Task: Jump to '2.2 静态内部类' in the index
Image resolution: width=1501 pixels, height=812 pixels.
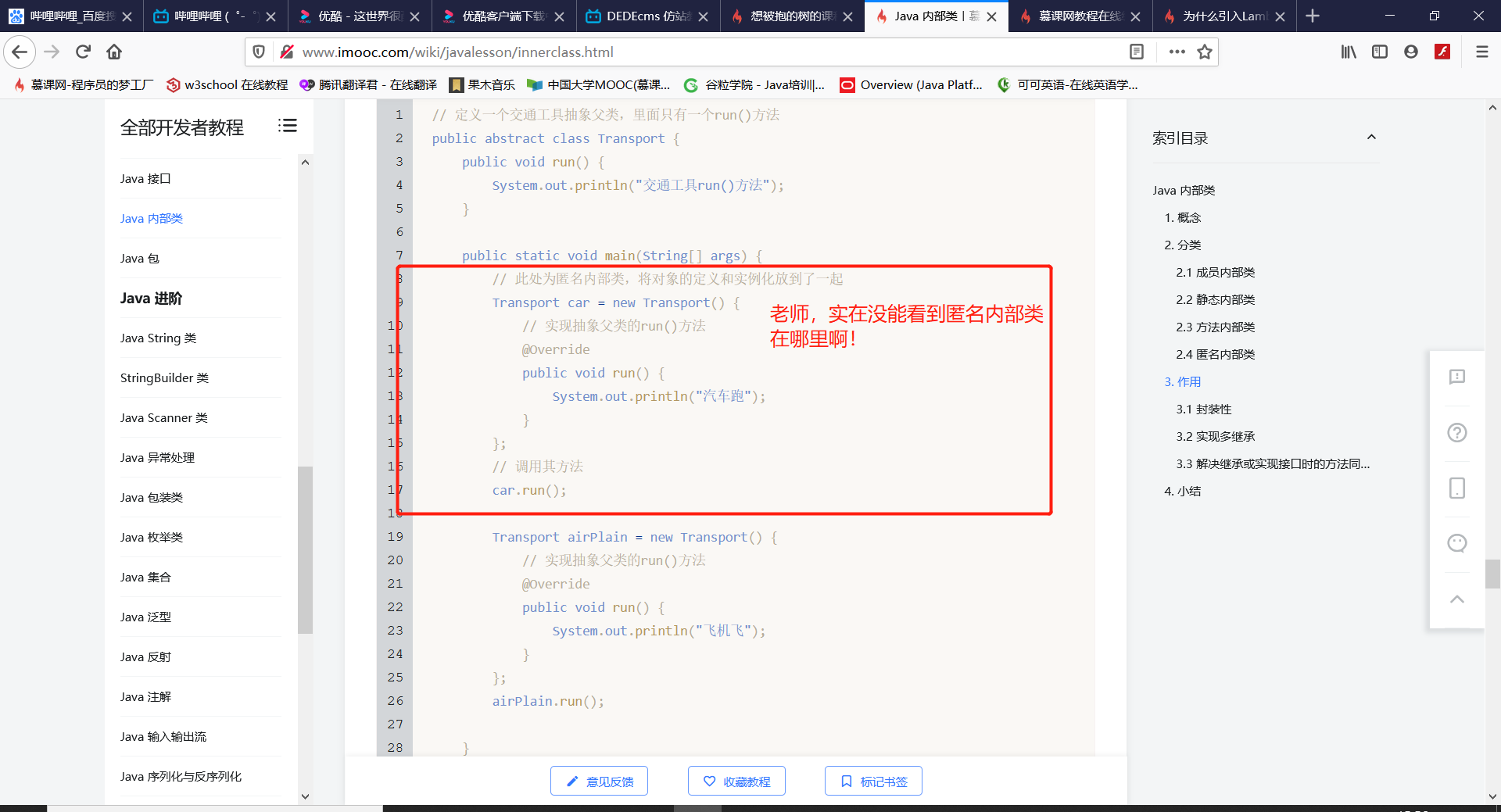Action: click(x=1215, y=299)
